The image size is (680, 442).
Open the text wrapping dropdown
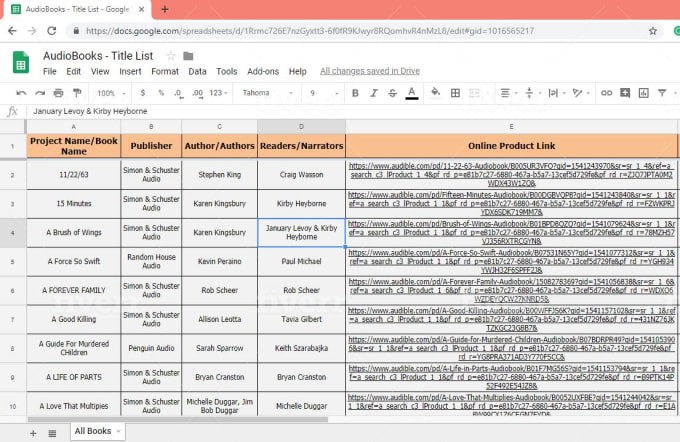click(x=557, y=93)
